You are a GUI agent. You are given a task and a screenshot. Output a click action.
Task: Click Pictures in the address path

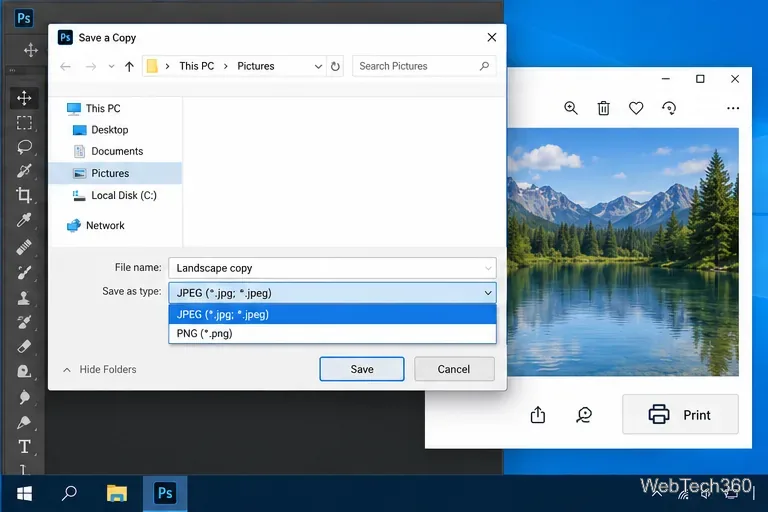click(x=256, y=66)
